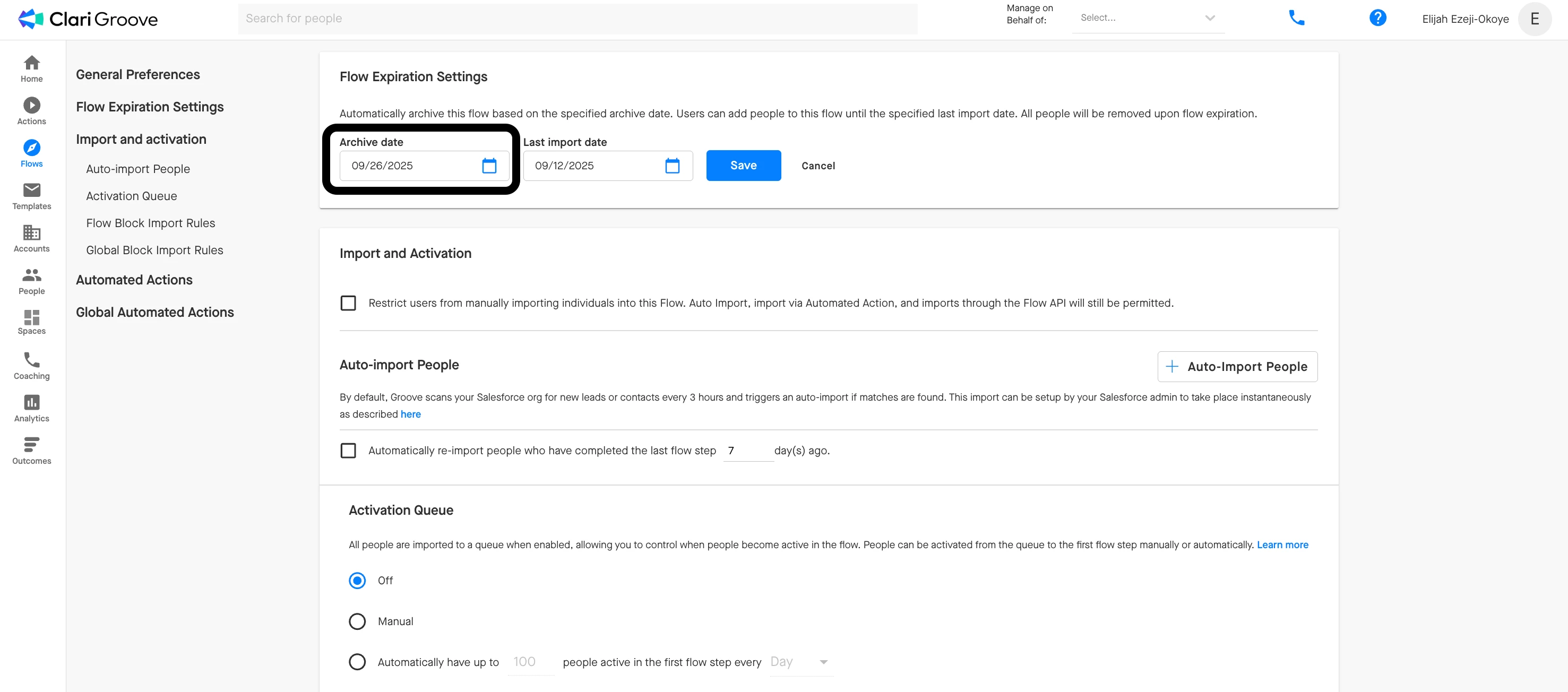Select the Manual activation queue option

pos(357,621)
